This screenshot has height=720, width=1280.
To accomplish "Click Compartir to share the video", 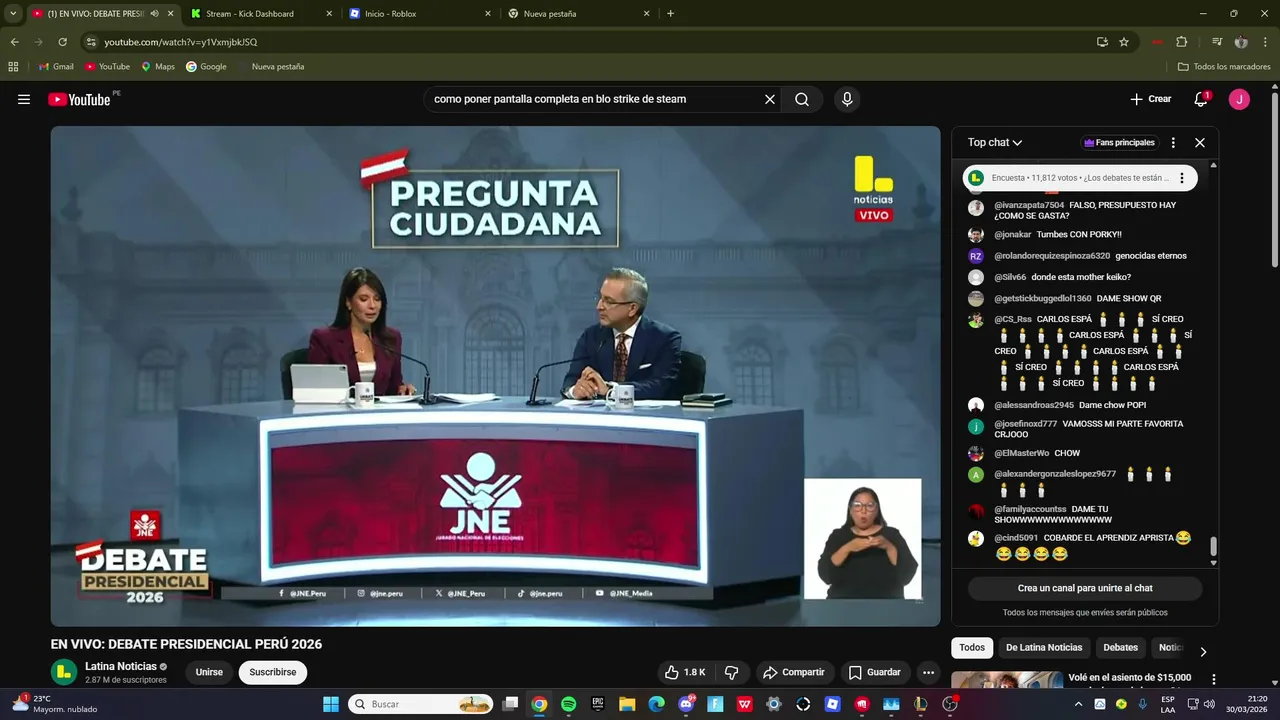I will pos(794,672).
